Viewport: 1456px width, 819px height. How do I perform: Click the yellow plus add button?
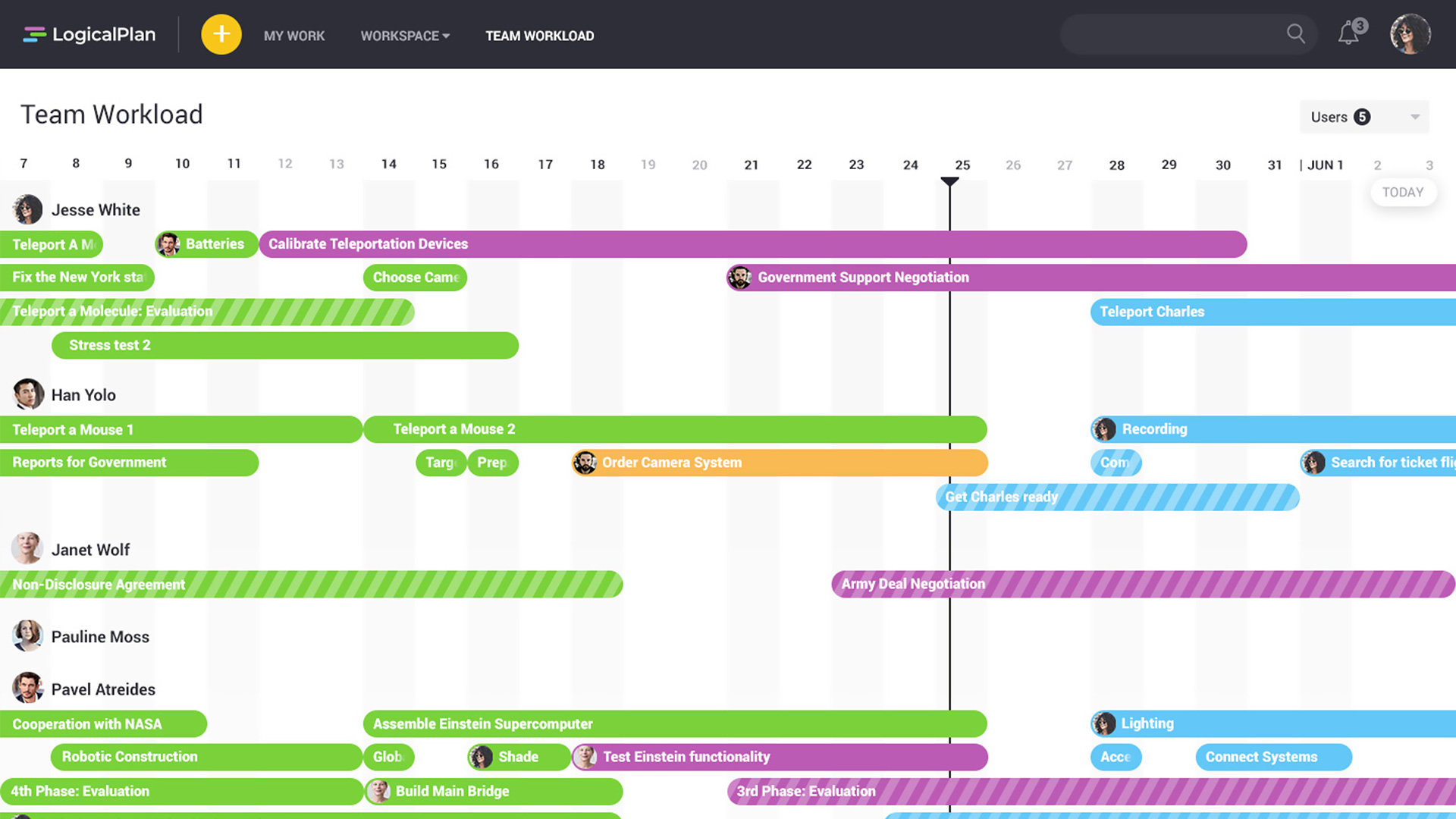tap(221, 34)
